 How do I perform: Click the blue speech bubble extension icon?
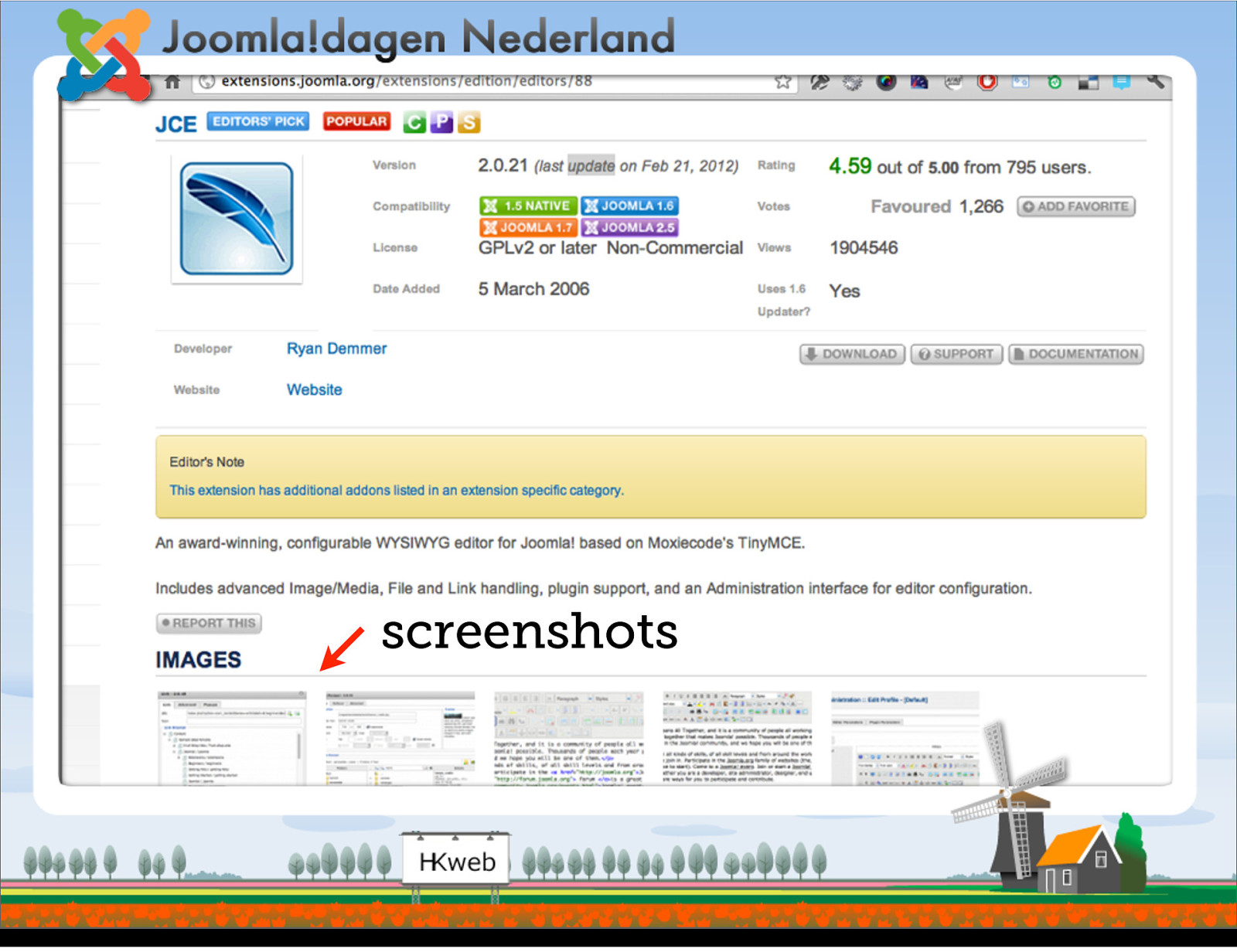coord(1122,81)
